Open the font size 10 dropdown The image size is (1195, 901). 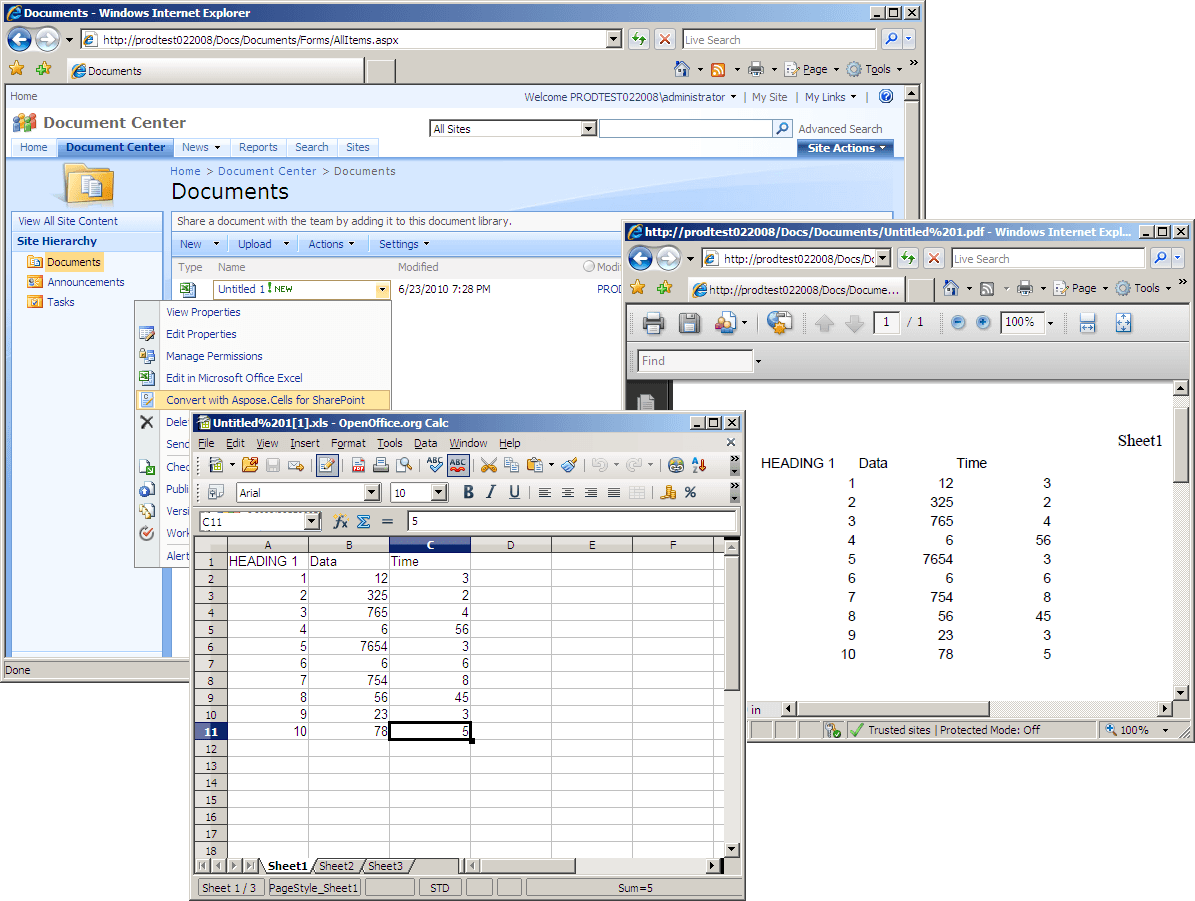coord(439,492)
